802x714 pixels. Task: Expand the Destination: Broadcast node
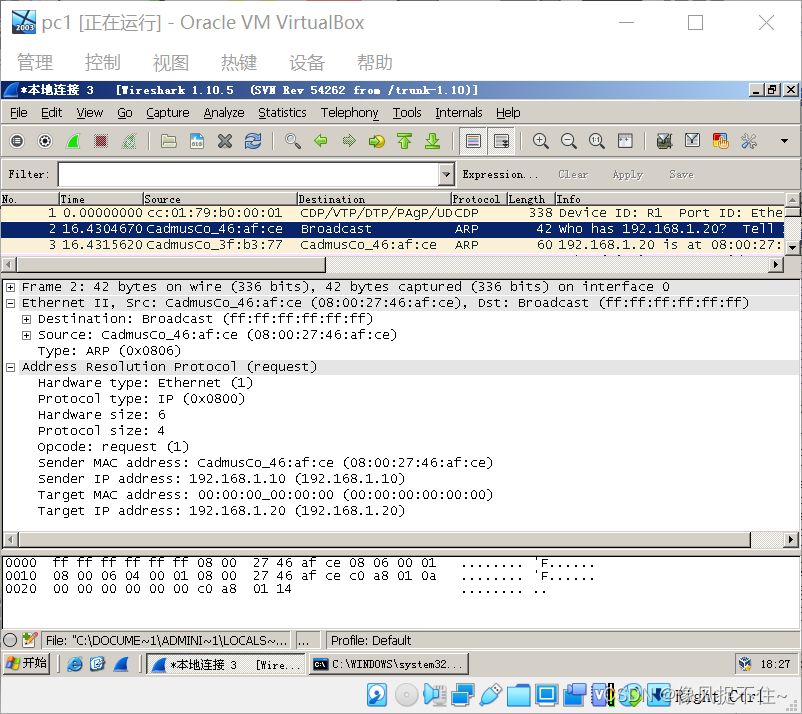26,319
